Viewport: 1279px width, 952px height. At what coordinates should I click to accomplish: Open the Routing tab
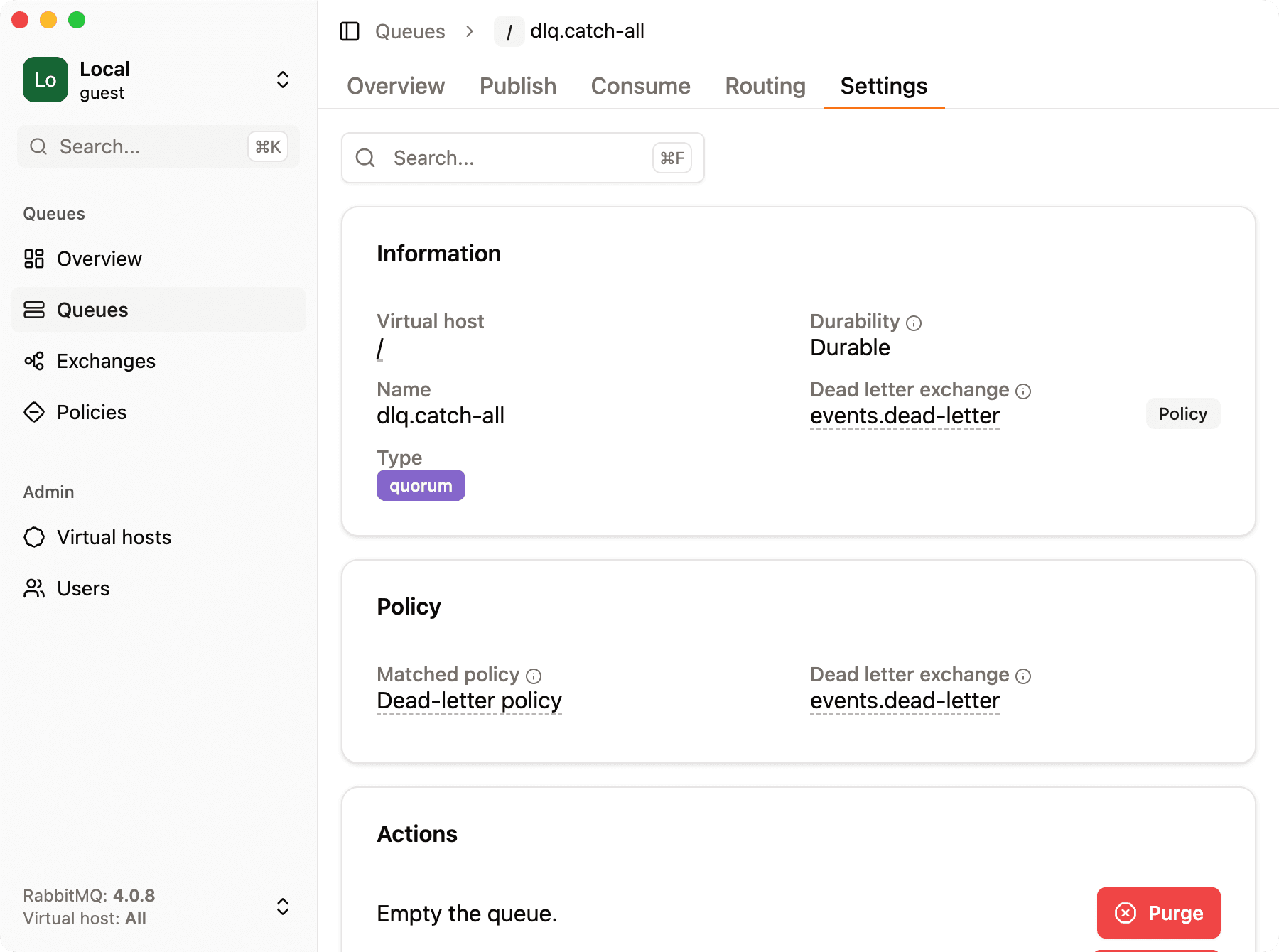coord(765,86)
